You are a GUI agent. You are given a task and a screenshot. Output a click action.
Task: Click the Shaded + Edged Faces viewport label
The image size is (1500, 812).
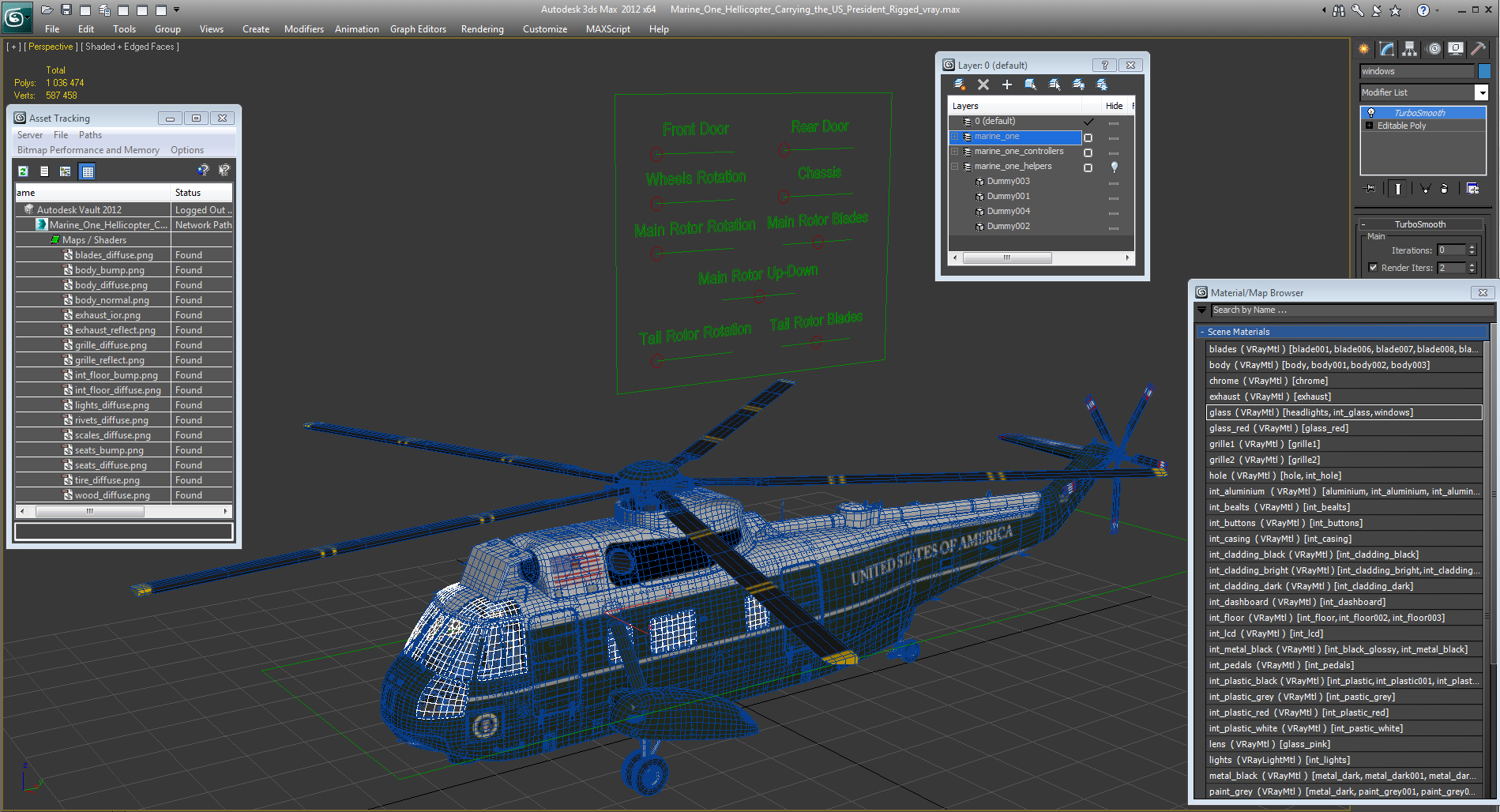click(130, 47)
